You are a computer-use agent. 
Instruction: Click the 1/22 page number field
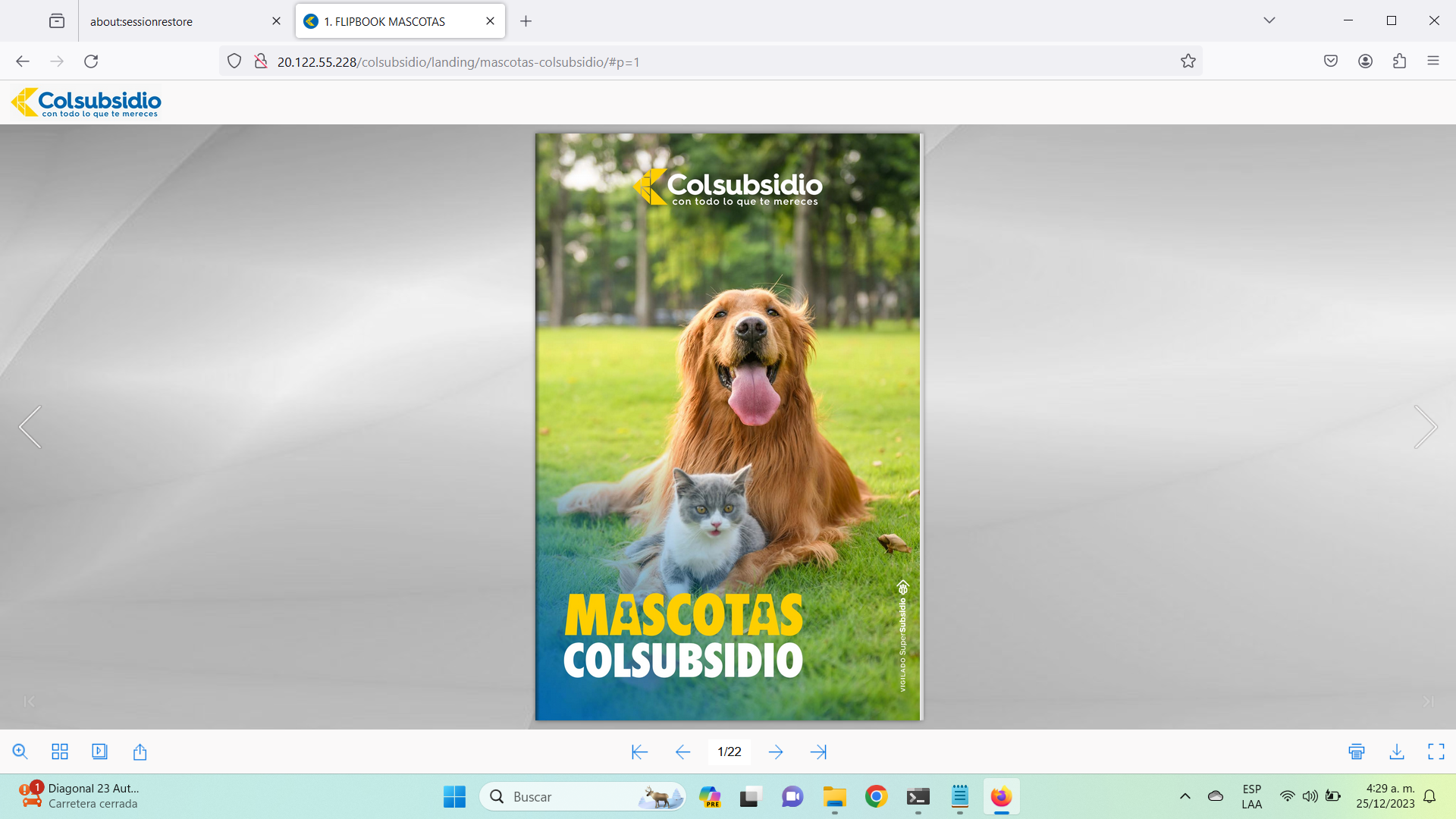tap(729, 752)
